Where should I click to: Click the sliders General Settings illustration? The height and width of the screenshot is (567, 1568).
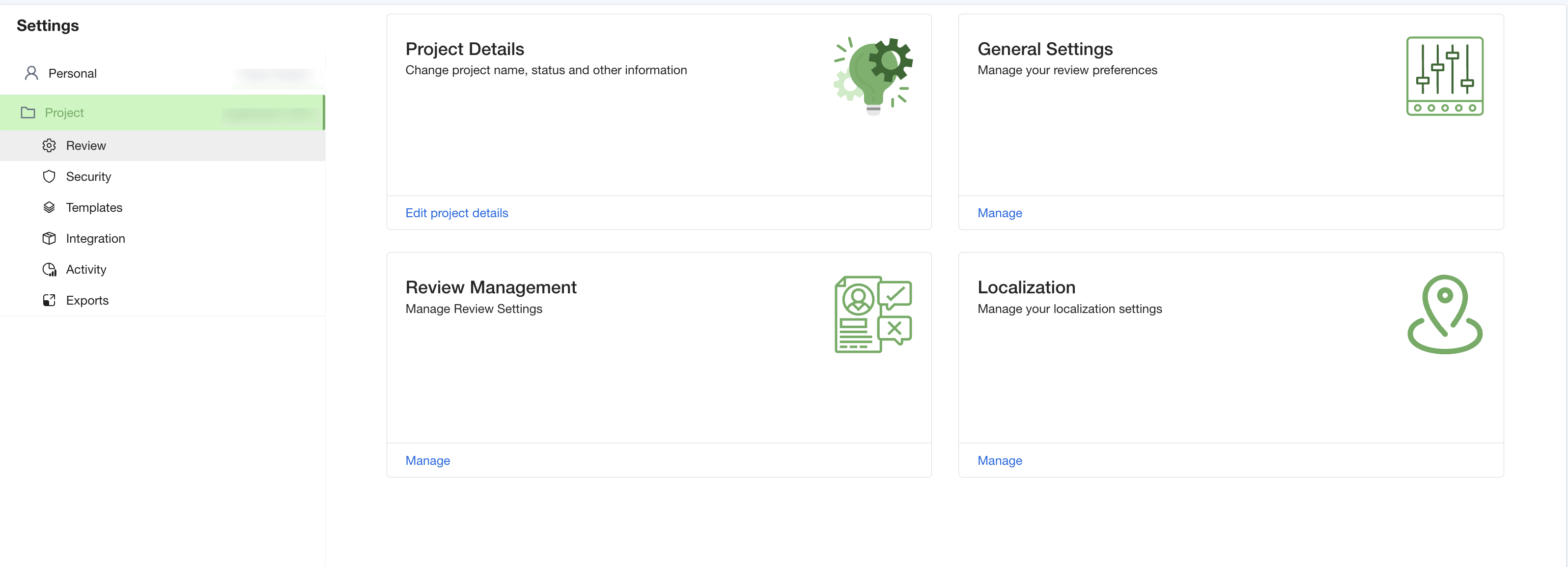(x=1444, y=76)
